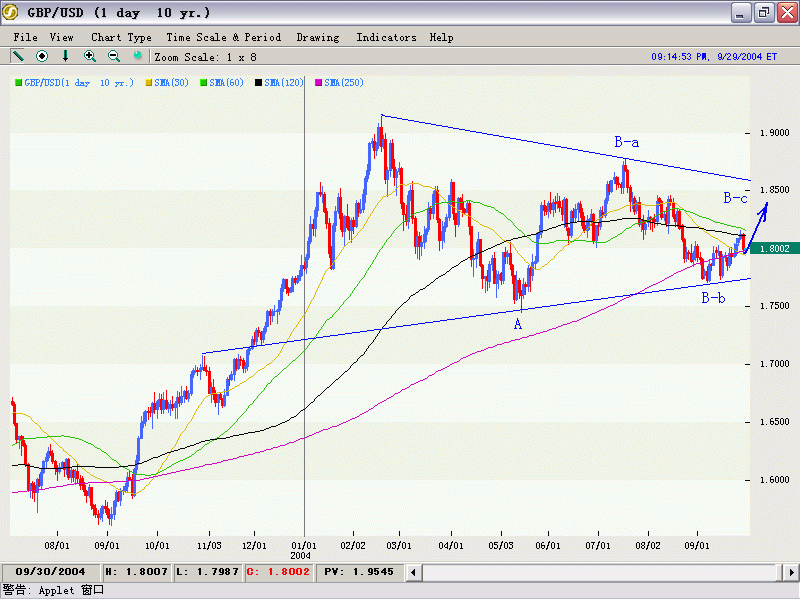This screenshot has width=800, height=600.
Task: Click the 05/03 date axis label
Action: pyautogui.click(x=501, y=545)
